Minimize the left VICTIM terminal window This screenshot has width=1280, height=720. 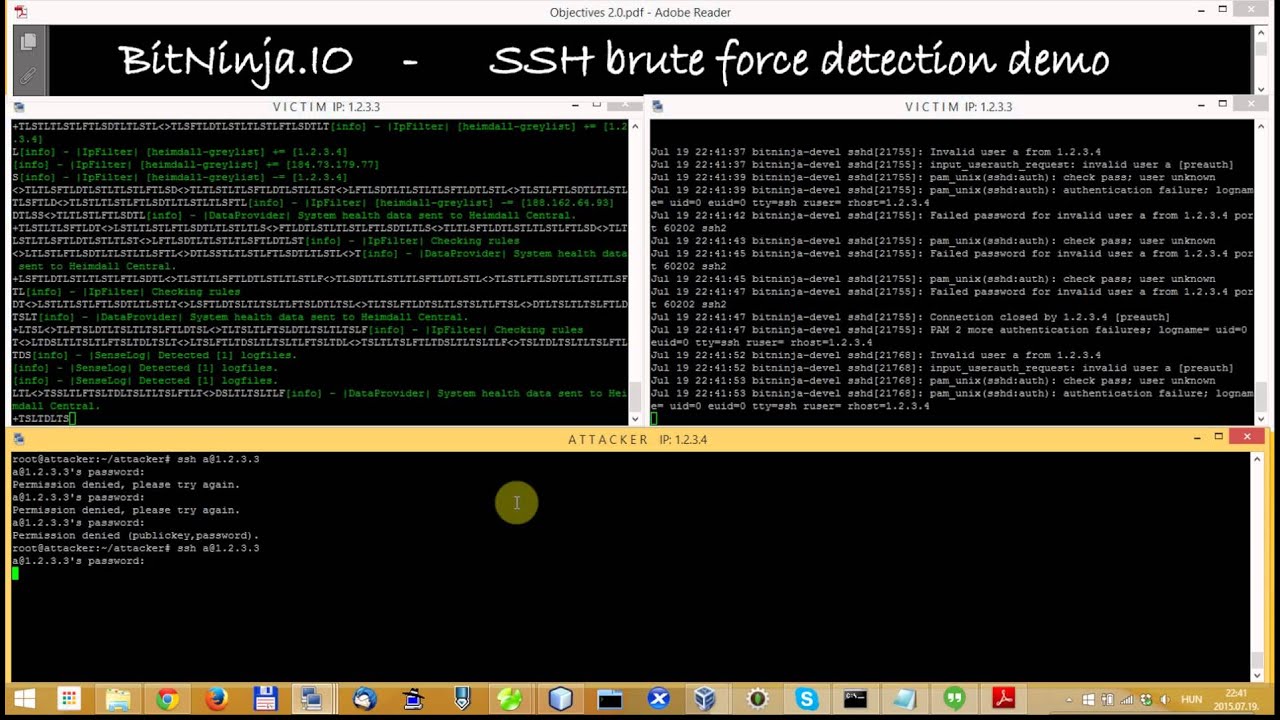tap(575, 105)
